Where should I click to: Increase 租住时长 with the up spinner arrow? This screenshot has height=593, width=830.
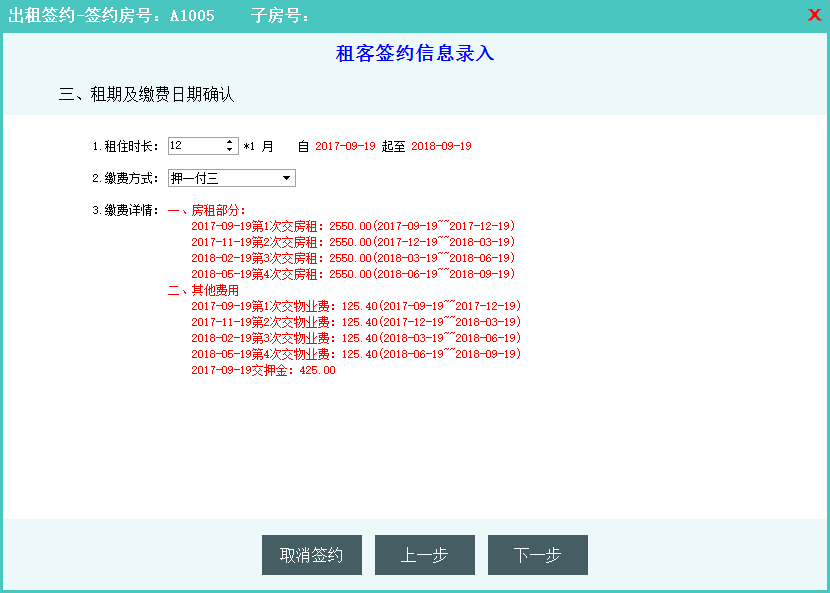pyautogui.click(x=231, y=142)
